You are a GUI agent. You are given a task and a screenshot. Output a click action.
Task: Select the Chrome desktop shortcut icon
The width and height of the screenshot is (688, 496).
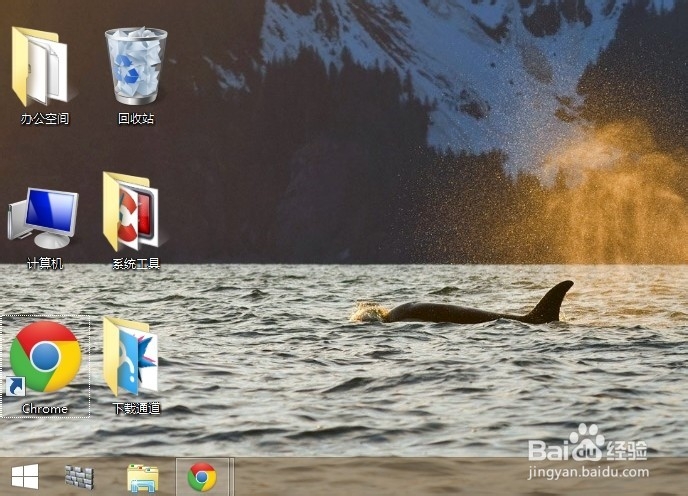point(45,356)
